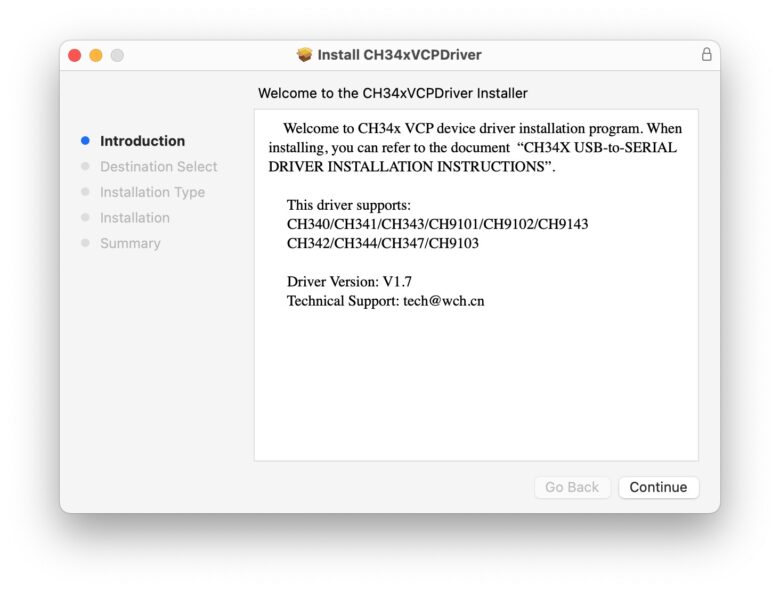Viewport: 780px width, 592px height.
Task: Click the 'This driver supports:' line
Action: coord(349,205)
